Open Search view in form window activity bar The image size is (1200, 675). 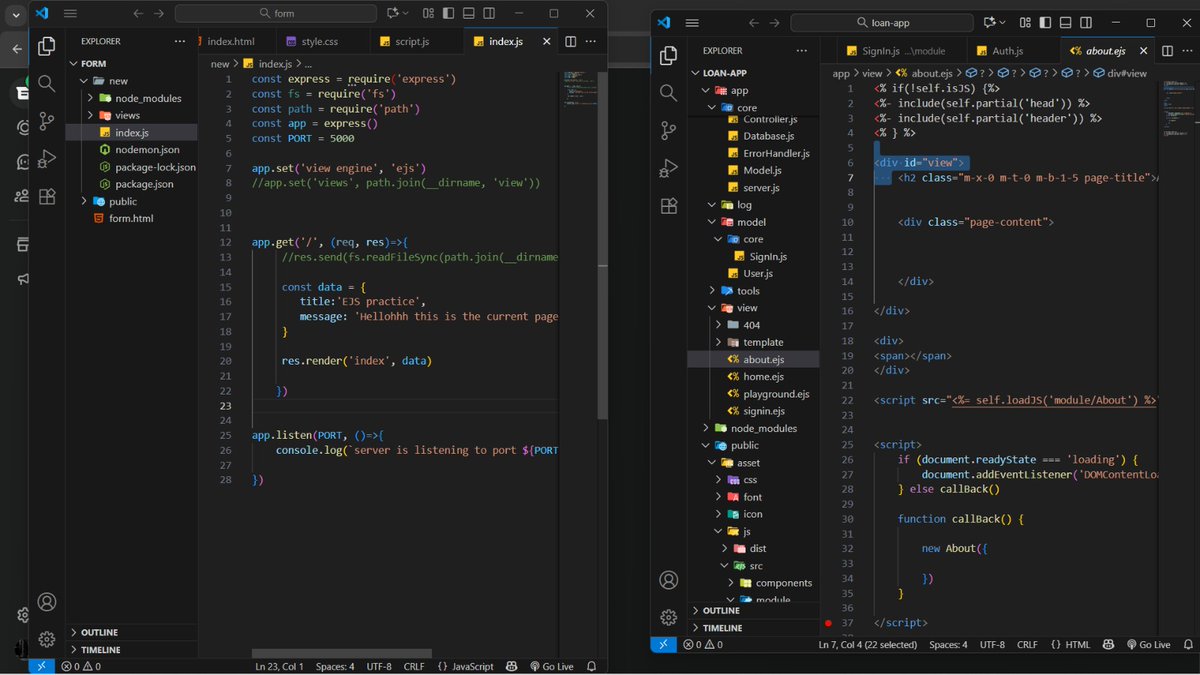46,83
